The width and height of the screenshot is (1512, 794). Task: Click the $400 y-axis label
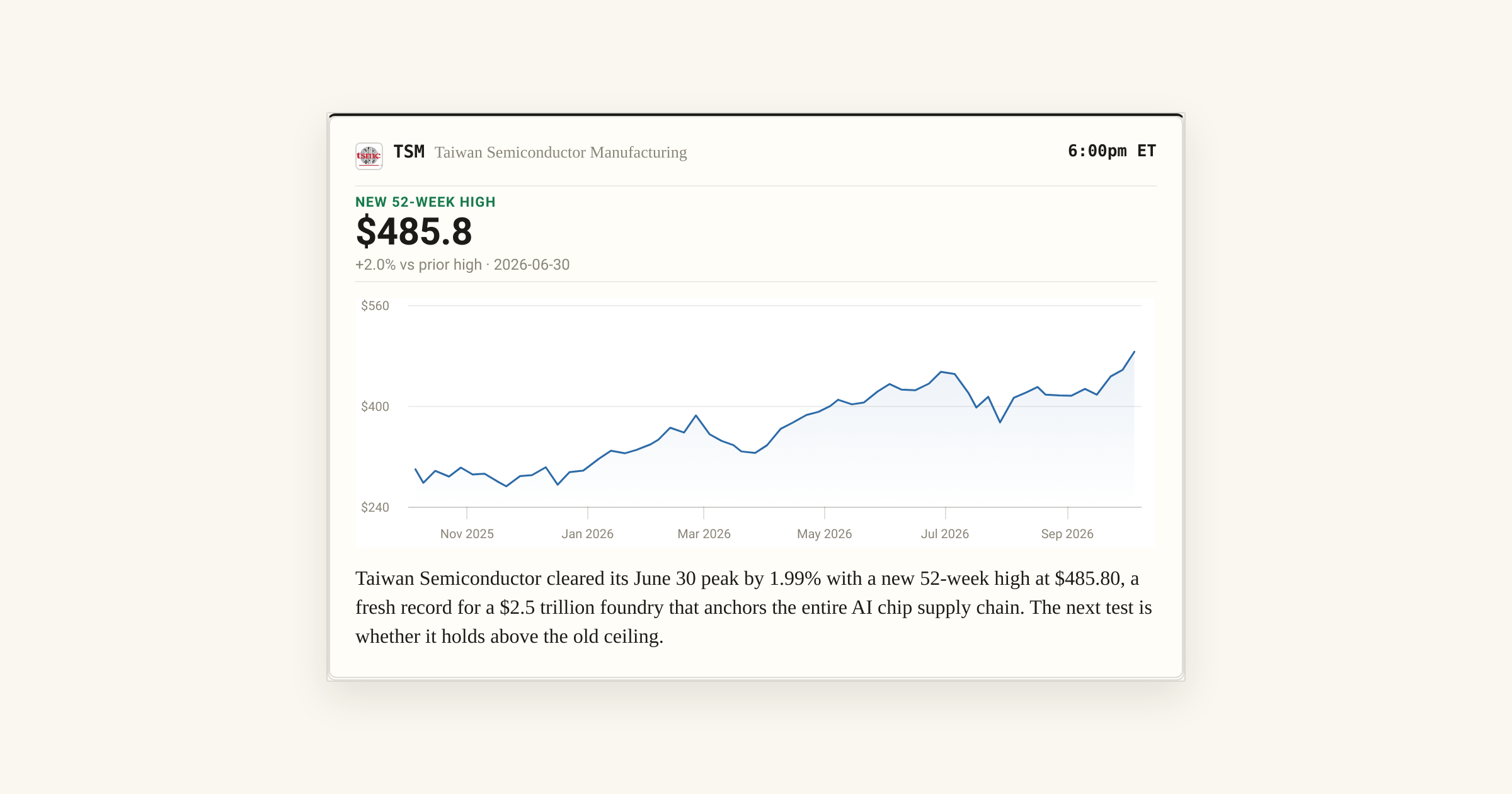coord(375,406)
